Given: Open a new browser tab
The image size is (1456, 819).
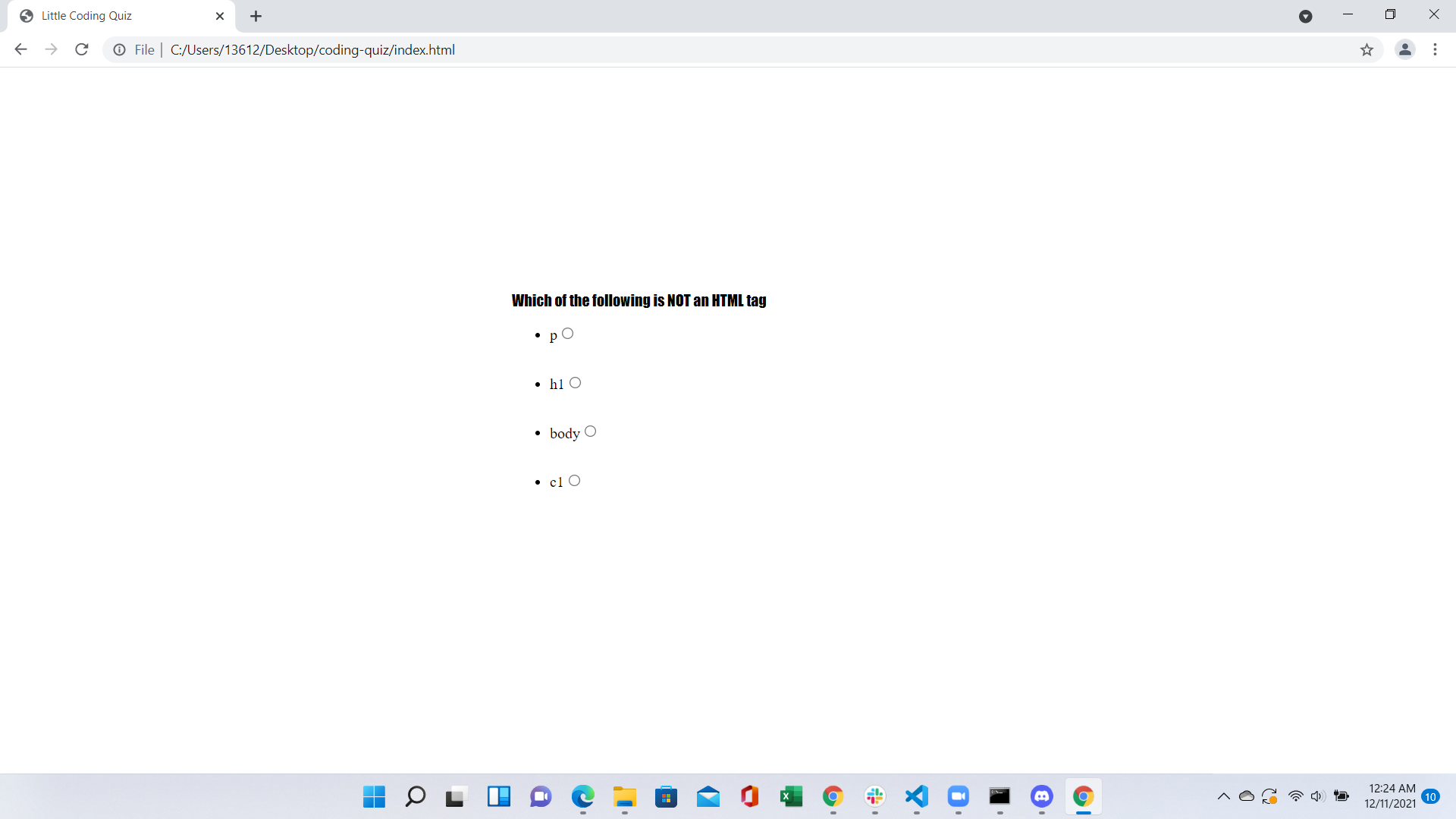Looking at the screenshot, I should click(x=256, y=15).
